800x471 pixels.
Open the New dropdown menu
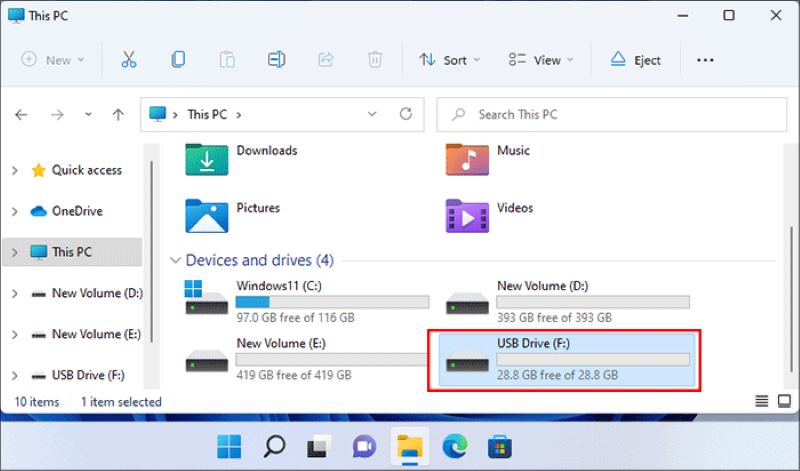(53, 60)
